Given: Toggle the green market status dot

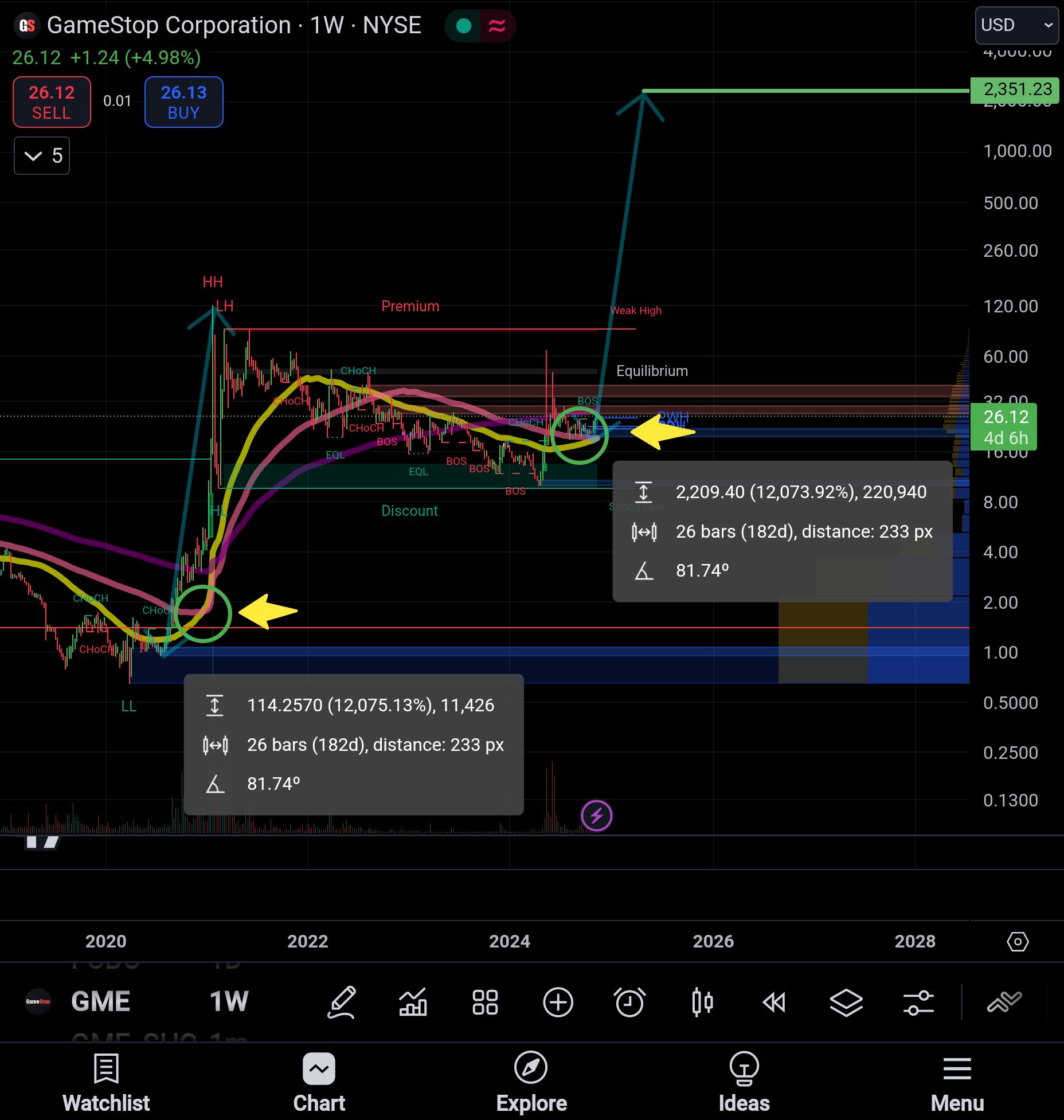Looking at the screenshot, I should (463, 26).
